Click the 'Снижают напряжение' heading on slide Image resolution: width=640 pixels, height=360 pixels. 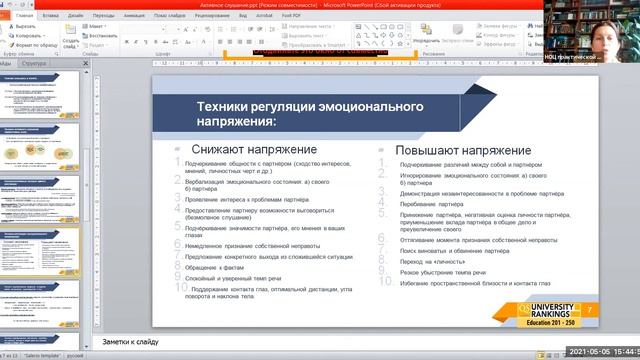click(254, 149)
